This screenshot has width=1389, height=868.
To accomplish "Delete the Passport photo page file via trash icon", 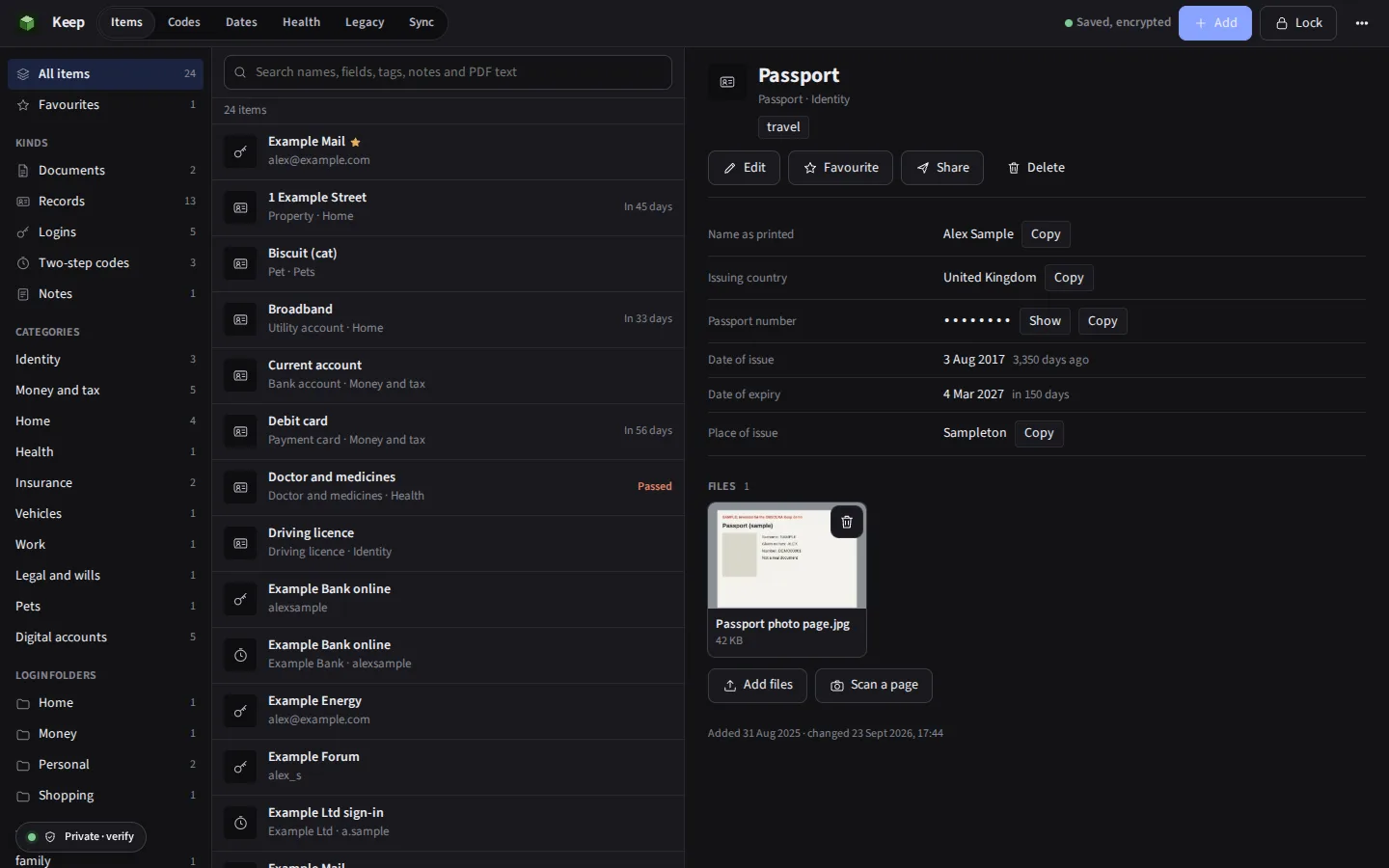I will tap(847, 522).
